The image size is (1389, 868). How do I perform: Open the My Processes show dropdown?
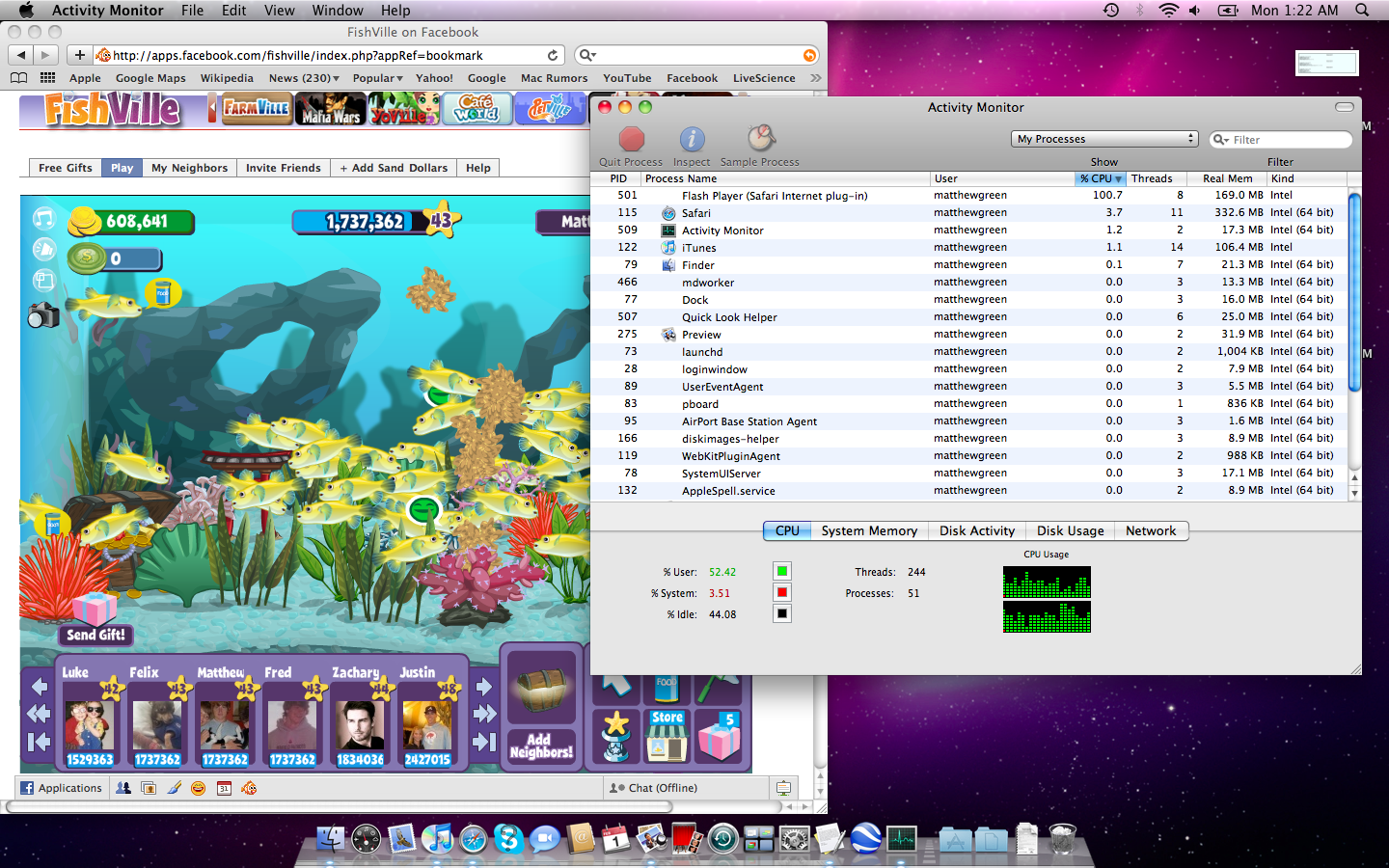click(x=1104, y=139)
